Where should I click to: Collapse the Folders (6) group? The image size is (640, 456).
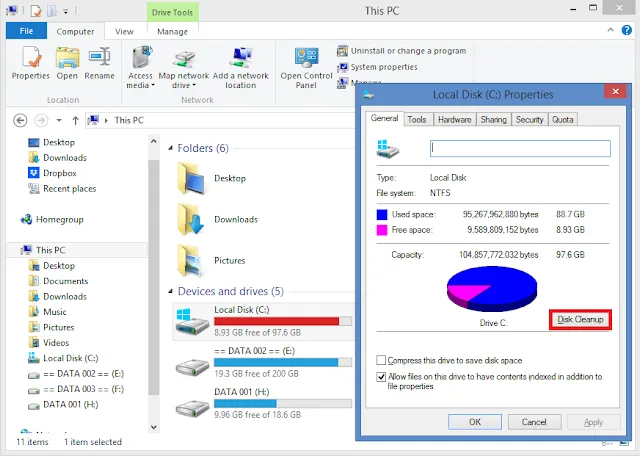pos(171,148)
